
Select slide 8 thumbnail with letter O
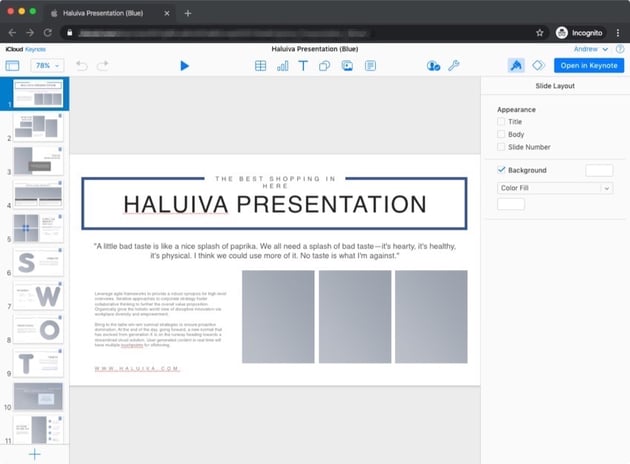(38, 329)
